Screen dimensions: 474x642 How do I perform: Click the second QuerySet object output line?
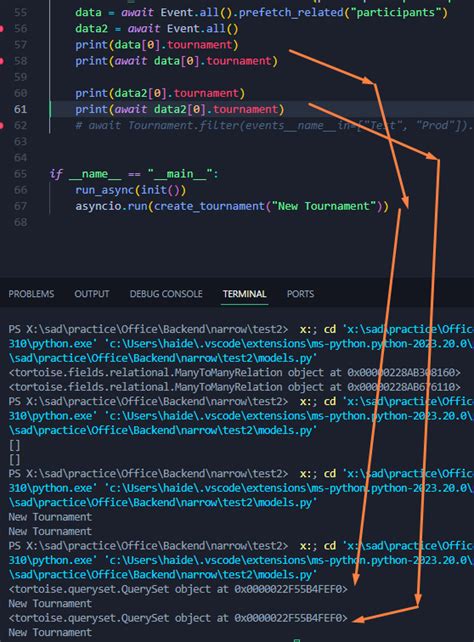point(178,618)
